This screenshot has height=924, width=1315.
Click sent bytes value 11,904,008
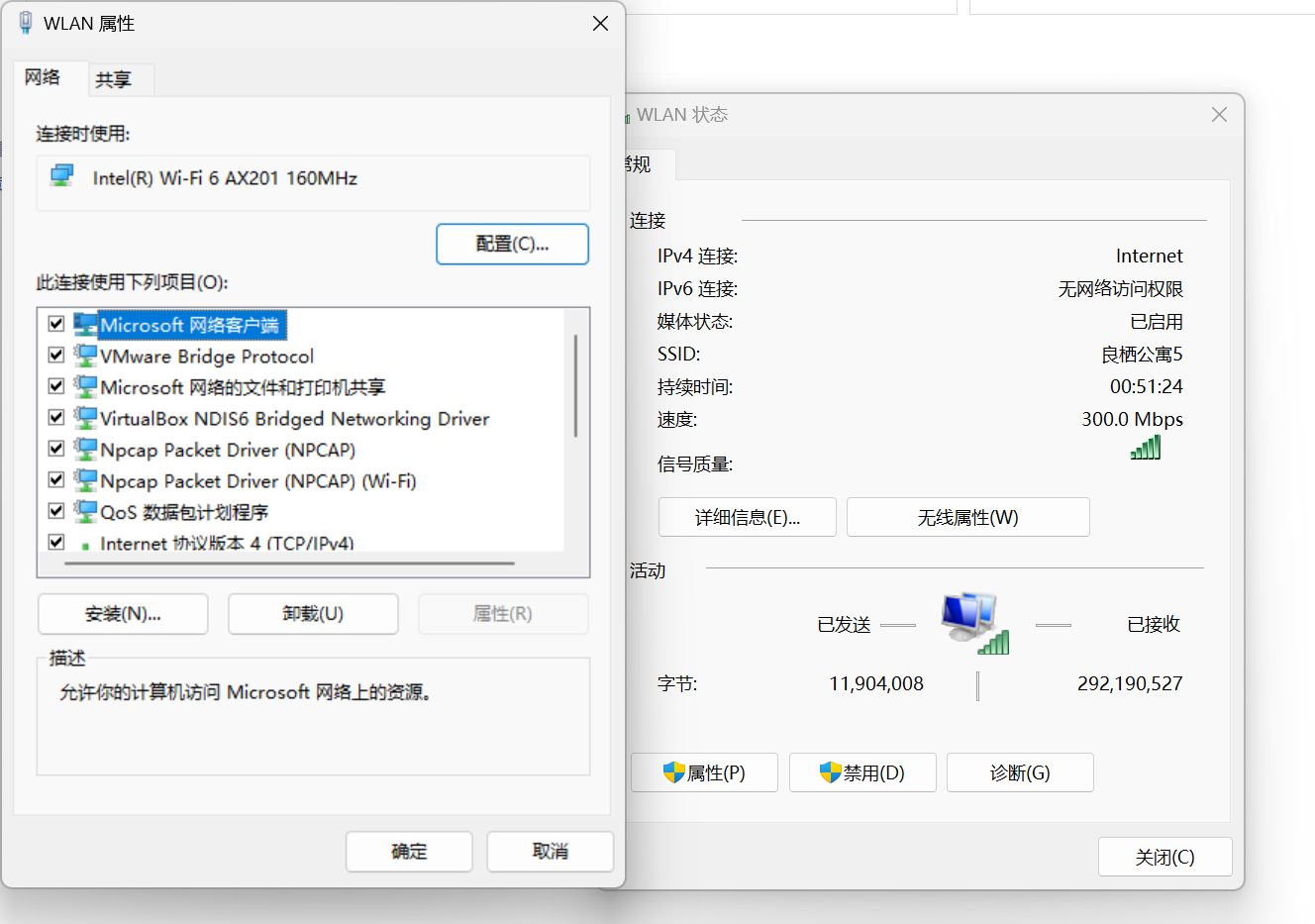[876, 683]
